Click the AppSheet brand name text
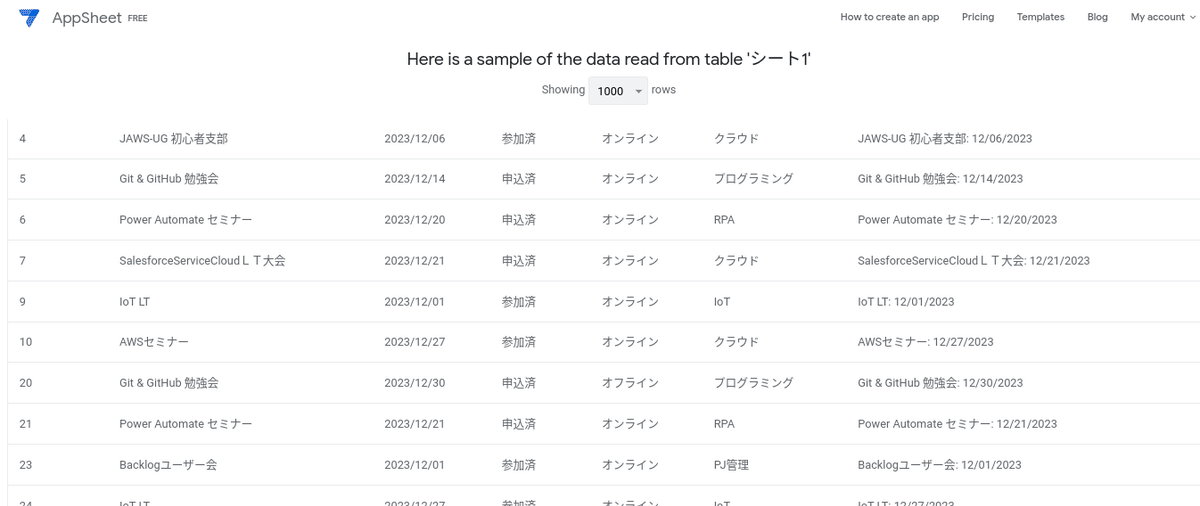The image size is (1200, 506). 86,18
